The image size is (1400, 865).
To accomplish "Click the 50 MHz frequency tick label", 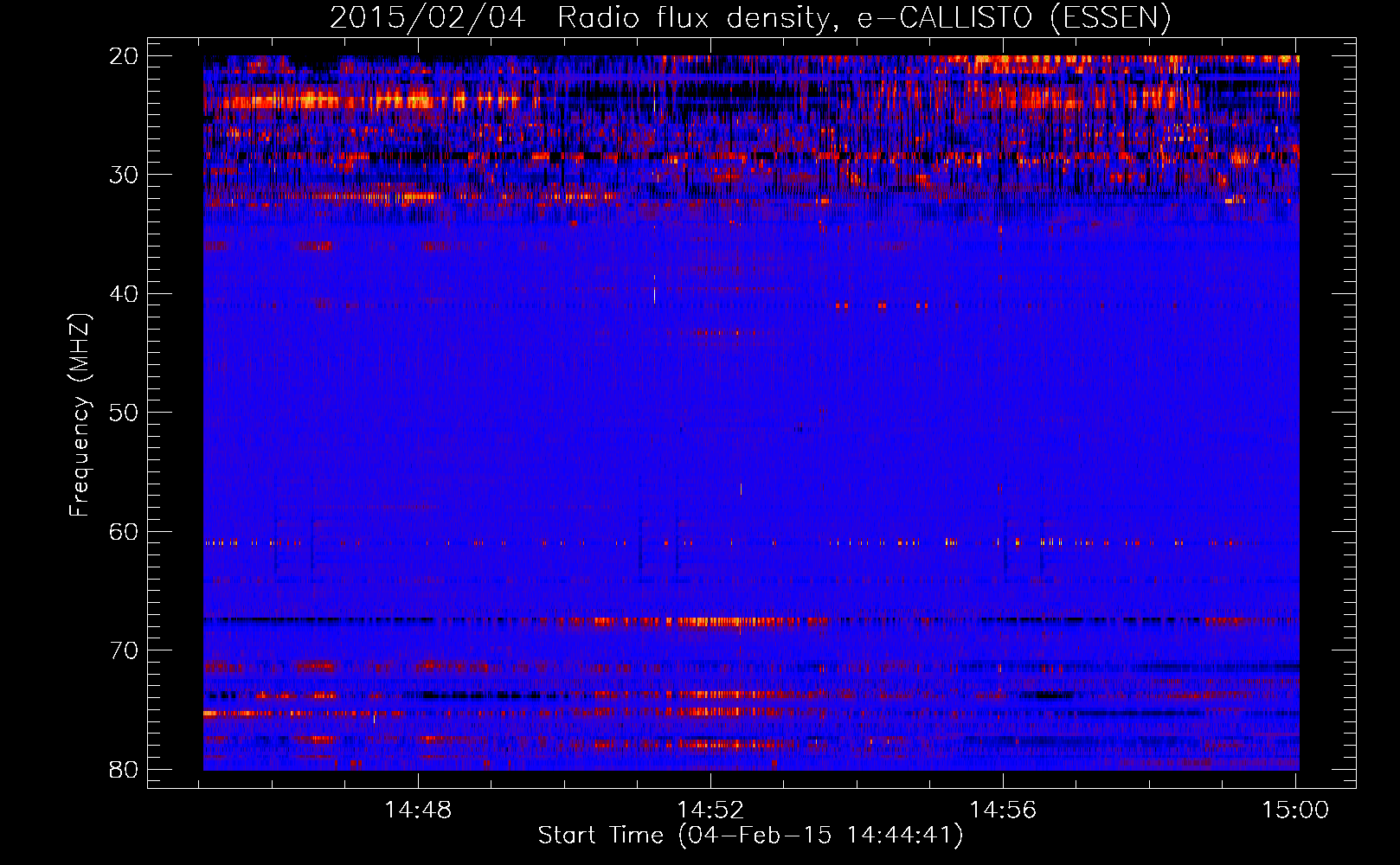I will (124, 413).
